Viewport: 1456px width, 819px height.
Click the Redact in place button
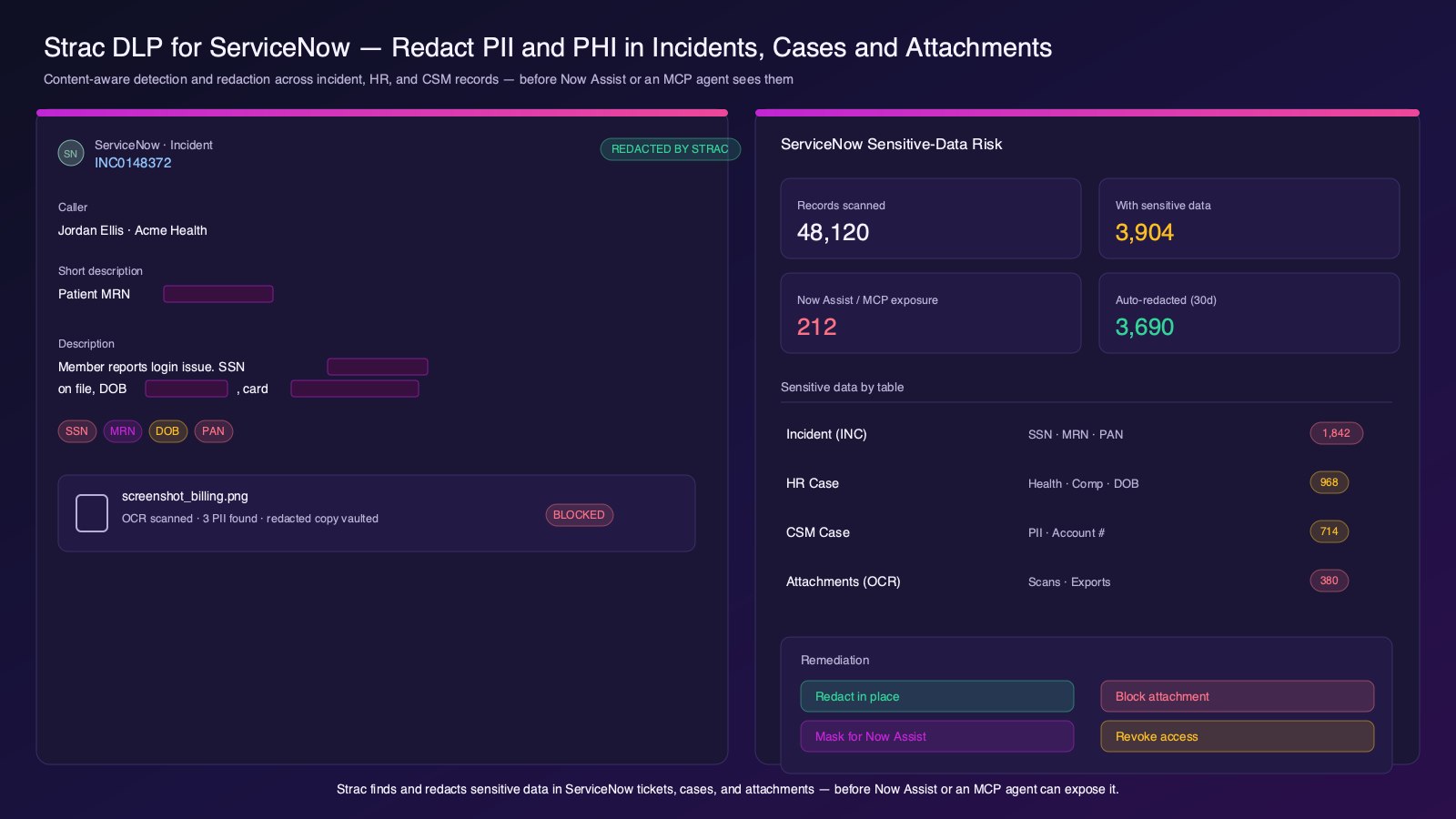coord(937,696)
